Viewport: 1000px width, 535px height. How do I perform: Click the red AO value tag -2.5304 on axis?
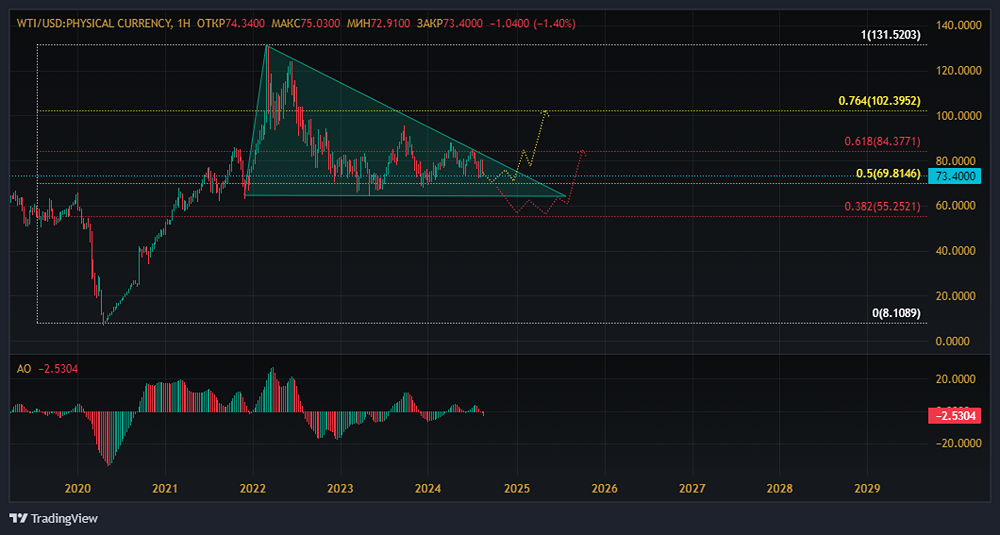pos(955,416)
